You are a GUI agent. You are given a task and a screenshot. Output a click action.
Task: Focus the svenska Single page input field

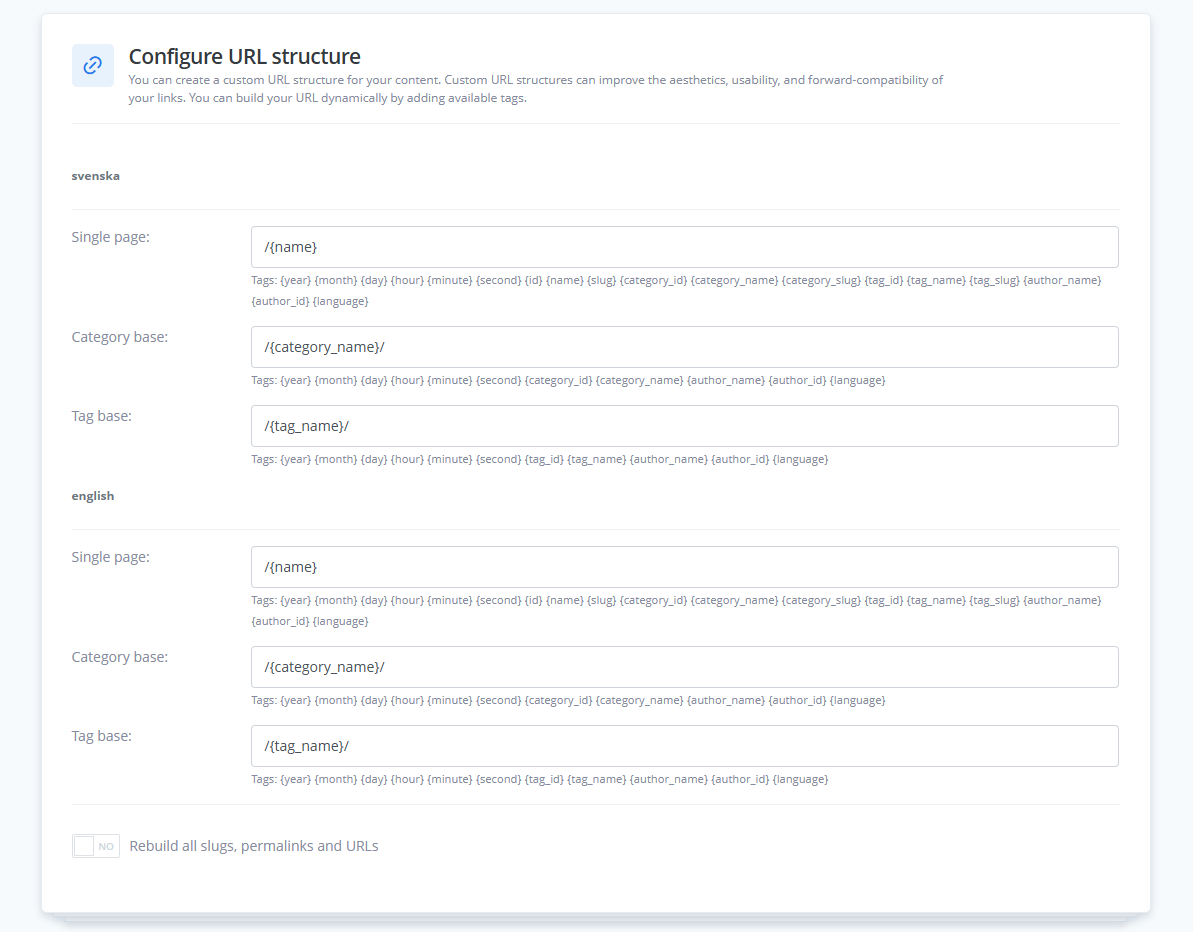685,247
